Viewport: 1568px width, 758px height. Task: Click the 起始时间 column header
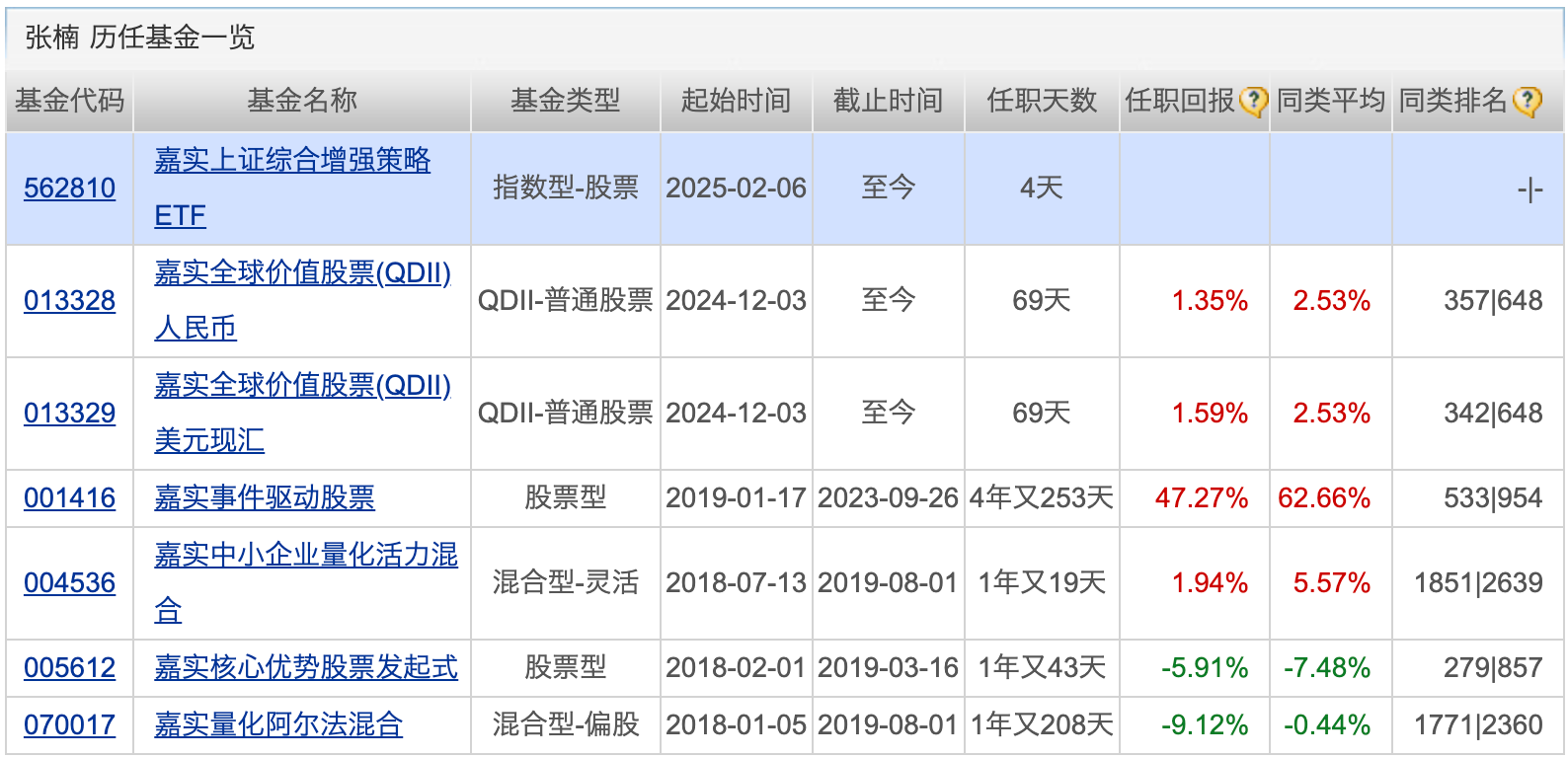pyautogui.click(x=737, y=101)
